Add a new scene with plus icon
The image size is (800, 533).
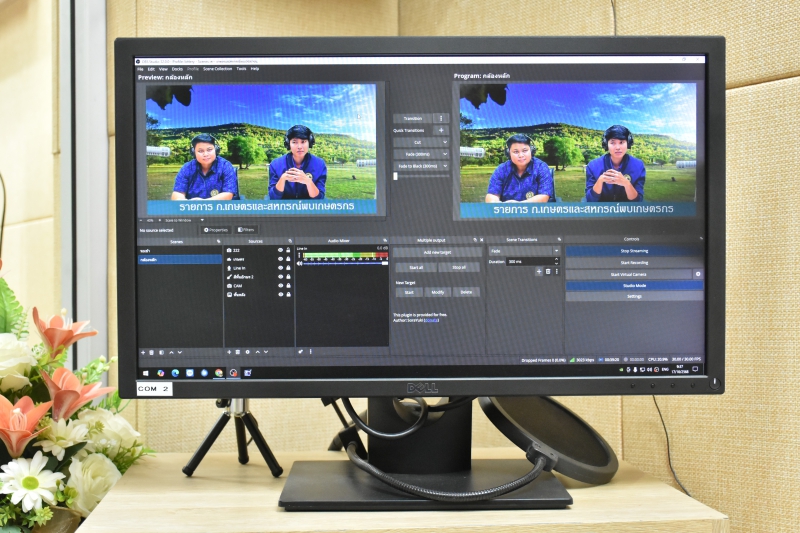(143, 352)
